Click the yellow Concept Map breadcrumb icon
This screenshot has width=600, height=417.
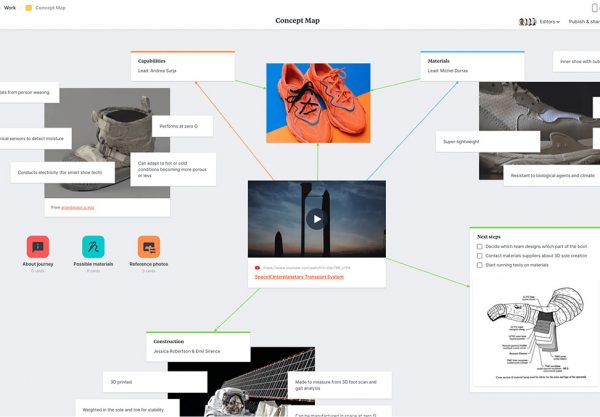(28, 8)
